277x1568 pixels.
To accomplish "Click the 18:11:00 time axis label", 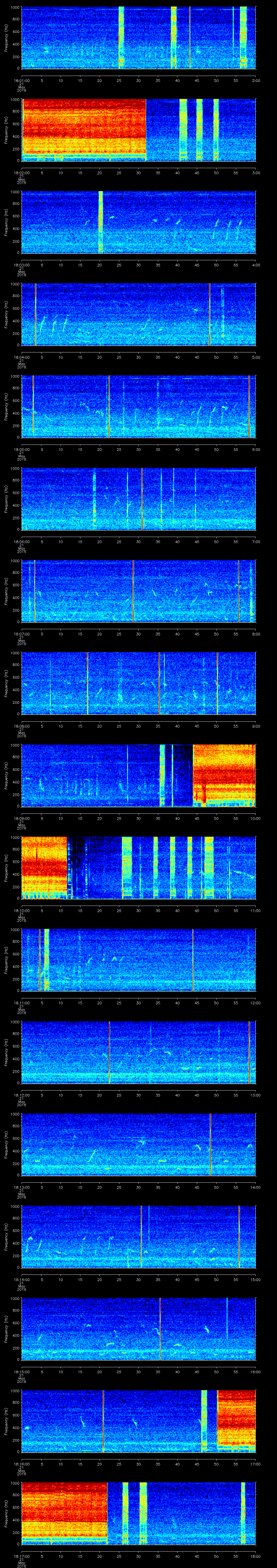I will tap(22, 1003).
